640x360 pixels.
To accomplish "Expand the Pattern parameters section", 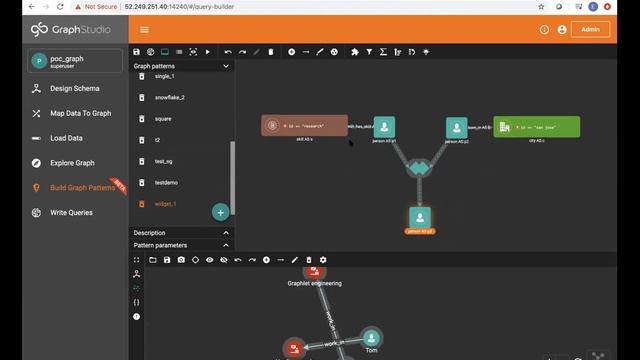I will 226,245.
